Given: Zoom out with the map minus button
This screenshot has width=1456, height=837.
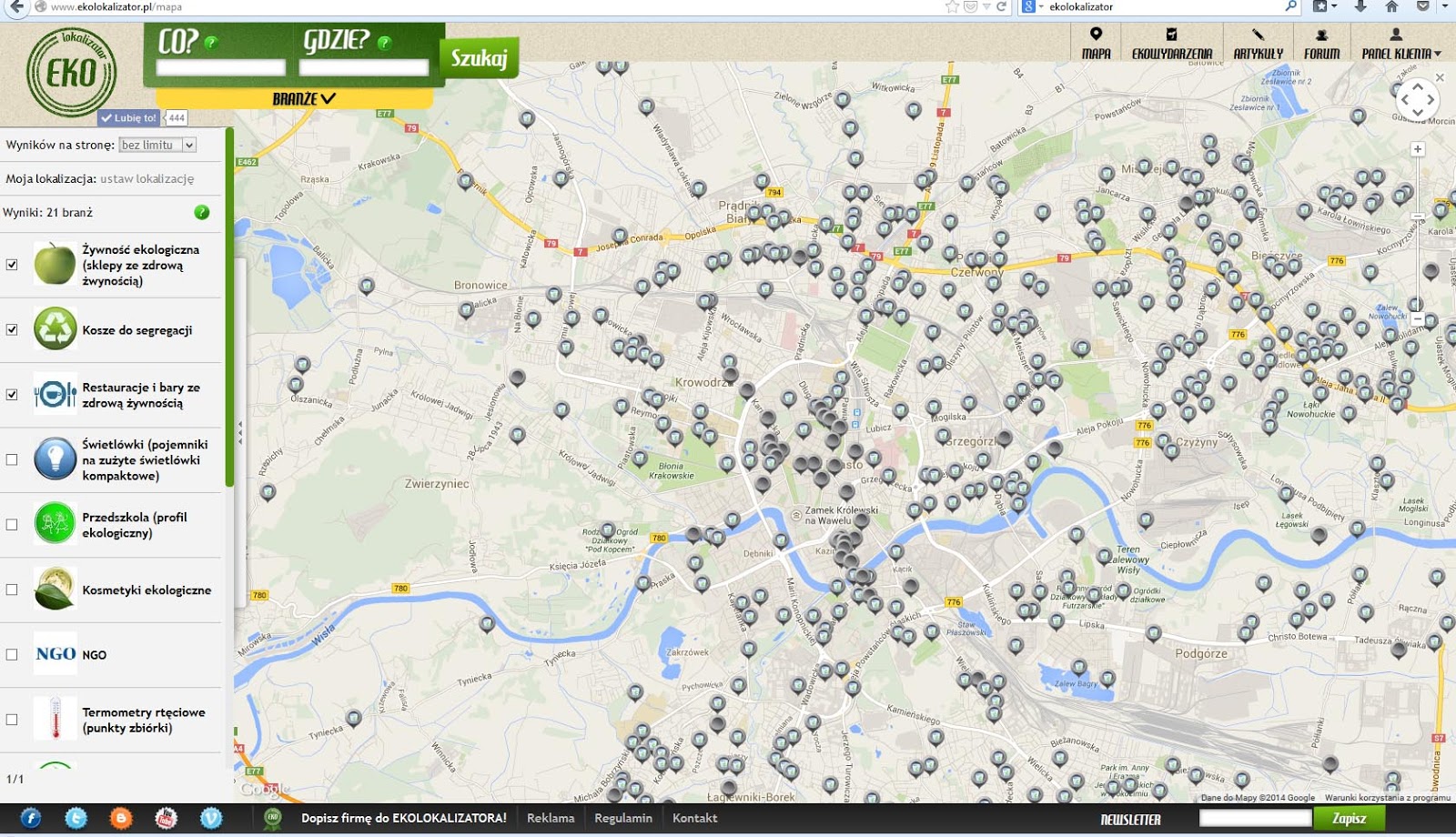Looking at the screenshot, I should (x=1417, y=318).
